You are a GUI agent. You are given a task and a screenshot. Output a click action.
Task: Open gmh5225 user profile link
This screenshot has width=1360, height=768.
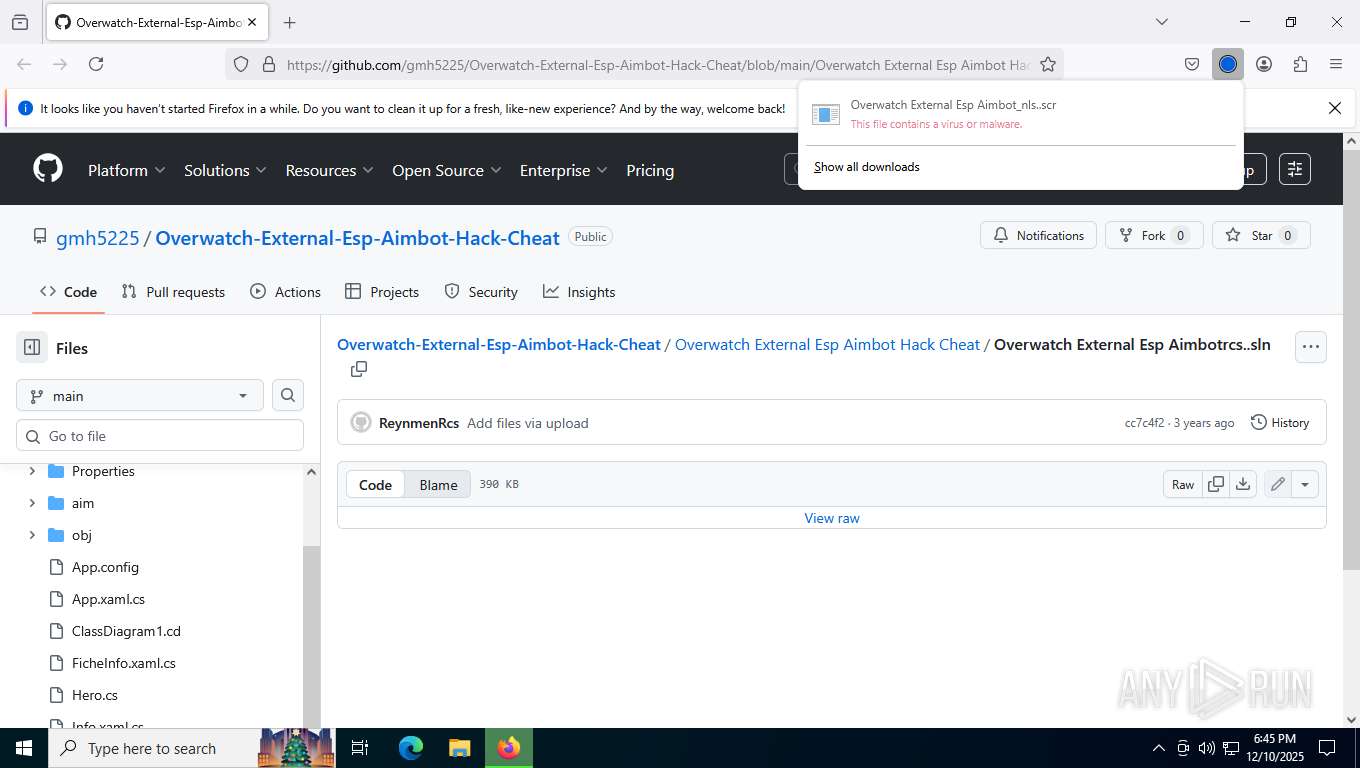[x=97, y=238]
